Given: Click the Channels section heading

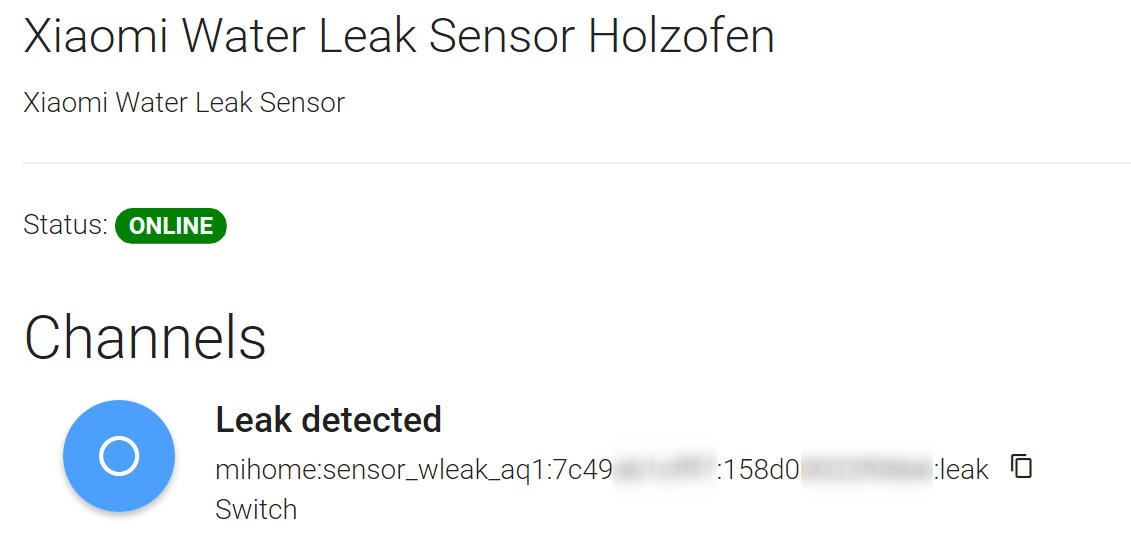Looking at the screenshot, I should 145,337.
